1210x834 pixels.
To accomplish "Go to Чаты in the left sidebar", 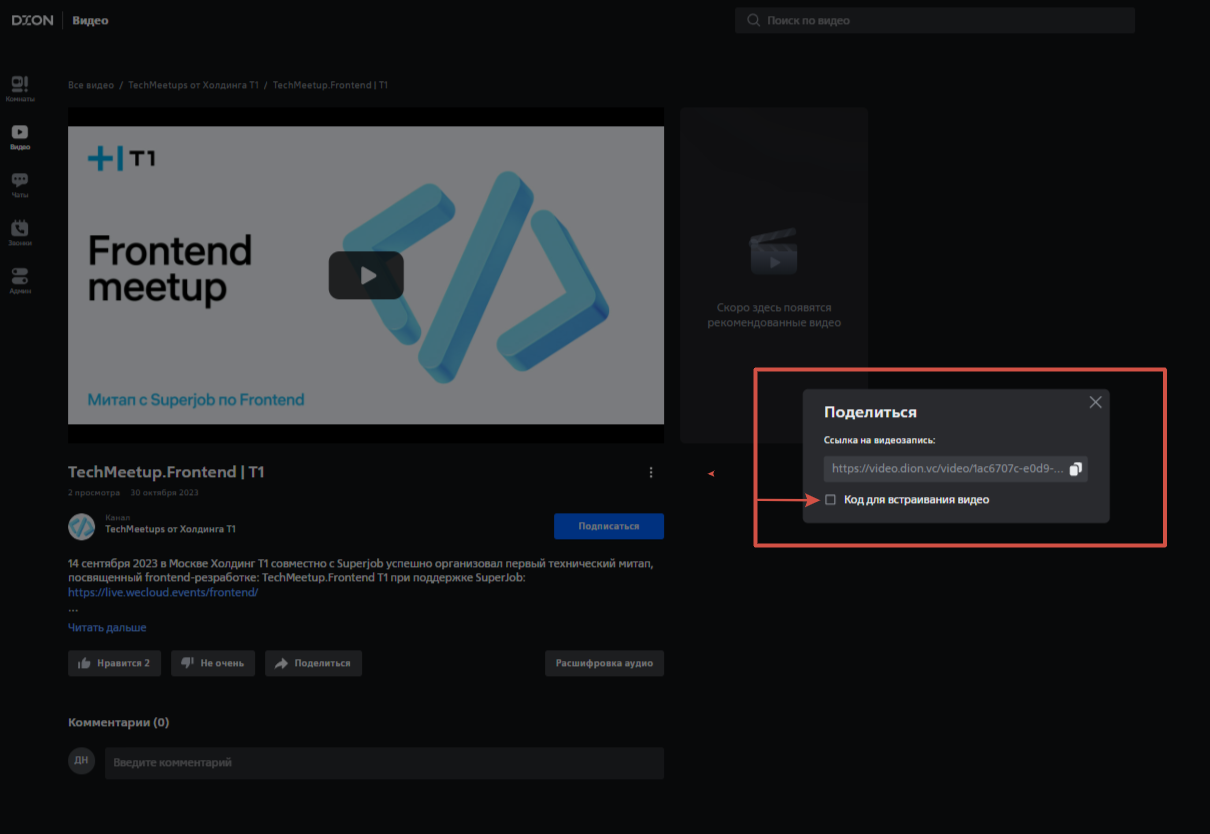I will (x=20, y=185).
